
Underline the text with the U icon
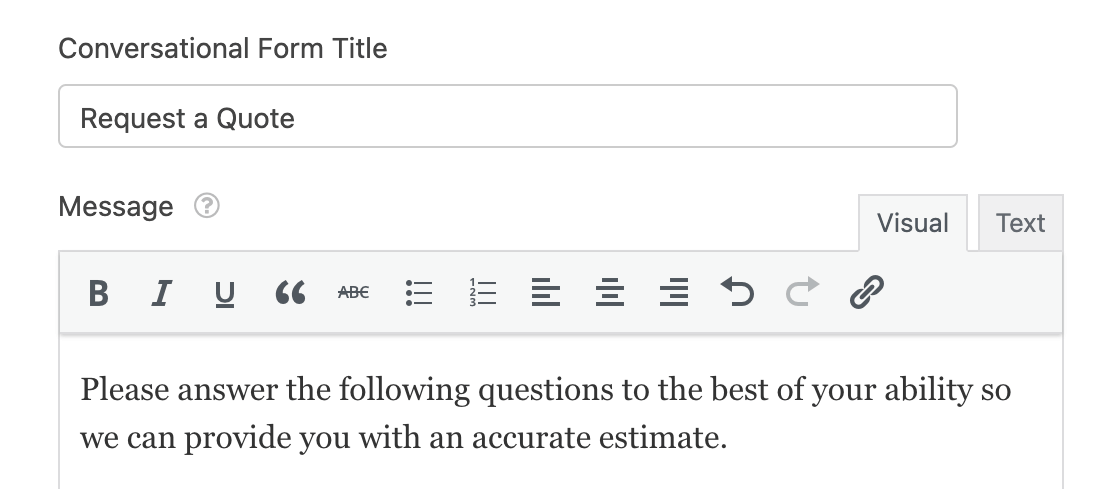pyautogui.click(x=225, y=293)
